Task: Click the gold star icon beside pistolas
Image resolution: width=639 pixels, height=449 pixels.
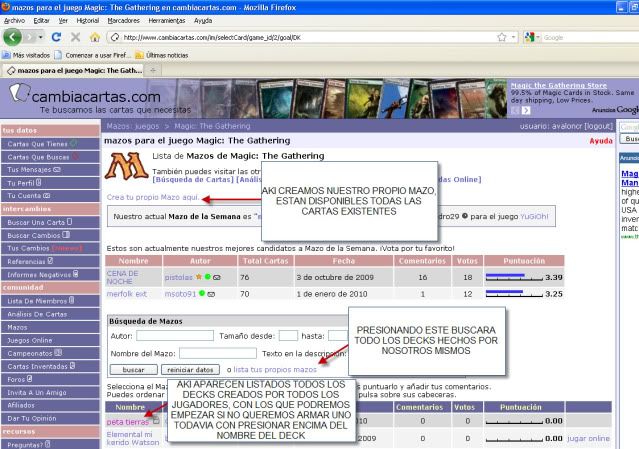Action: coord(199,277)
